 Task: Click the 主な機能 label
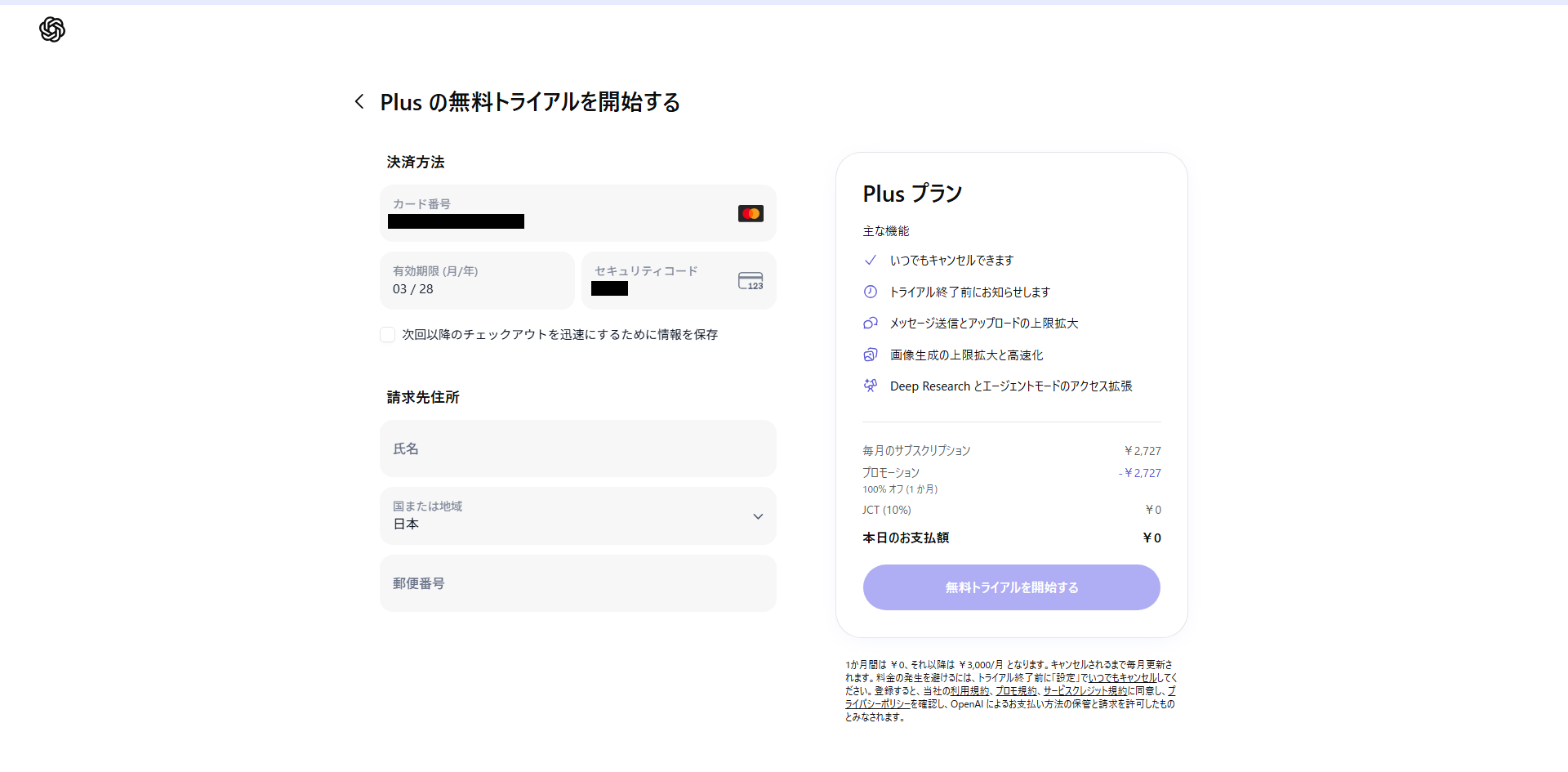tap(886, 231)
